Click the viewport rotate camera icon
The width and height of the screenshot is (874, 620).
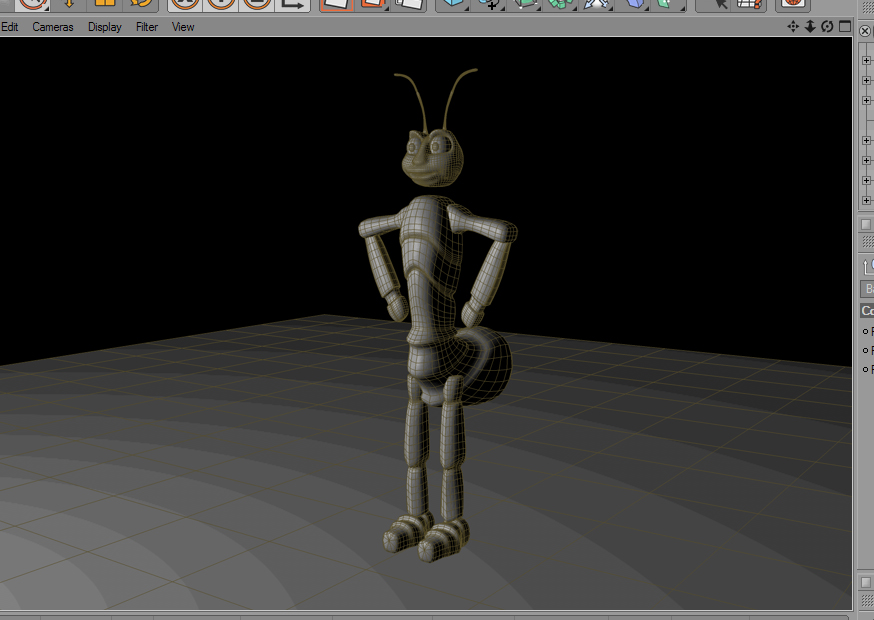tap(827, 26)
